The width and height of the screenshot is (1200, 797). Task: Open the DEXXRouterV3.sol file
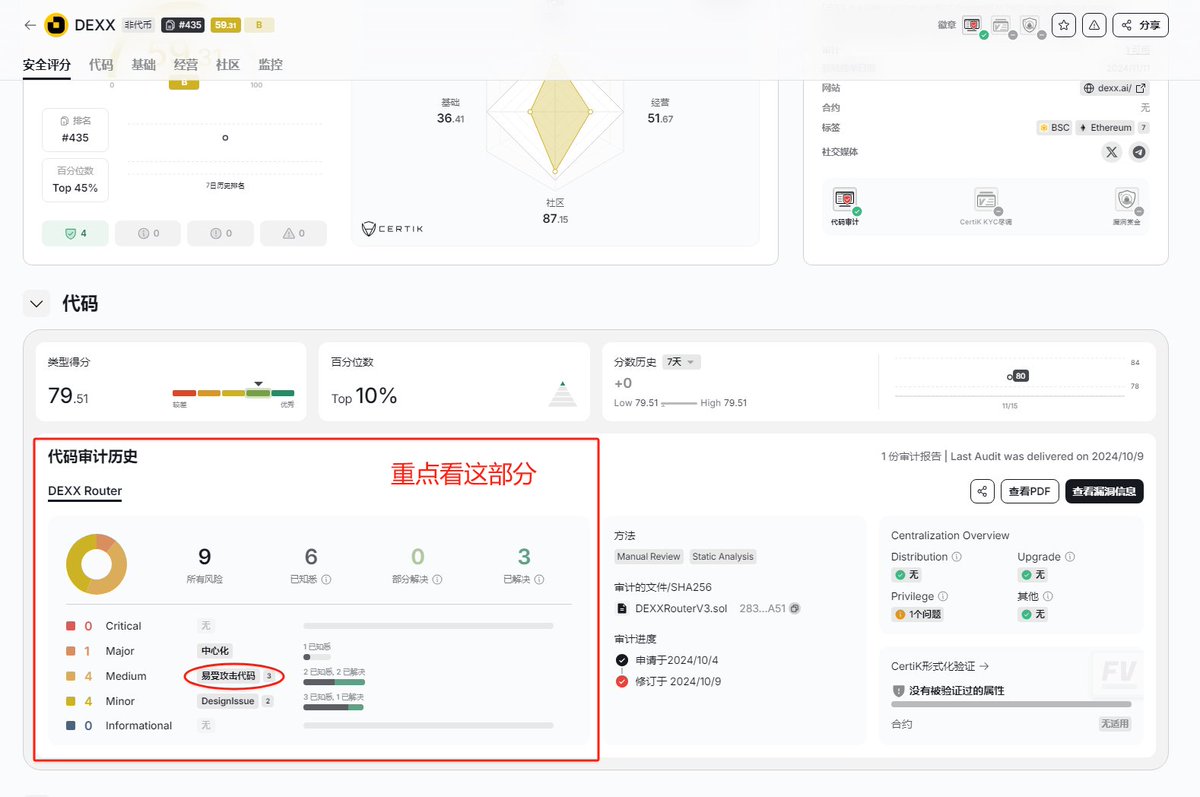pos(681,608)
